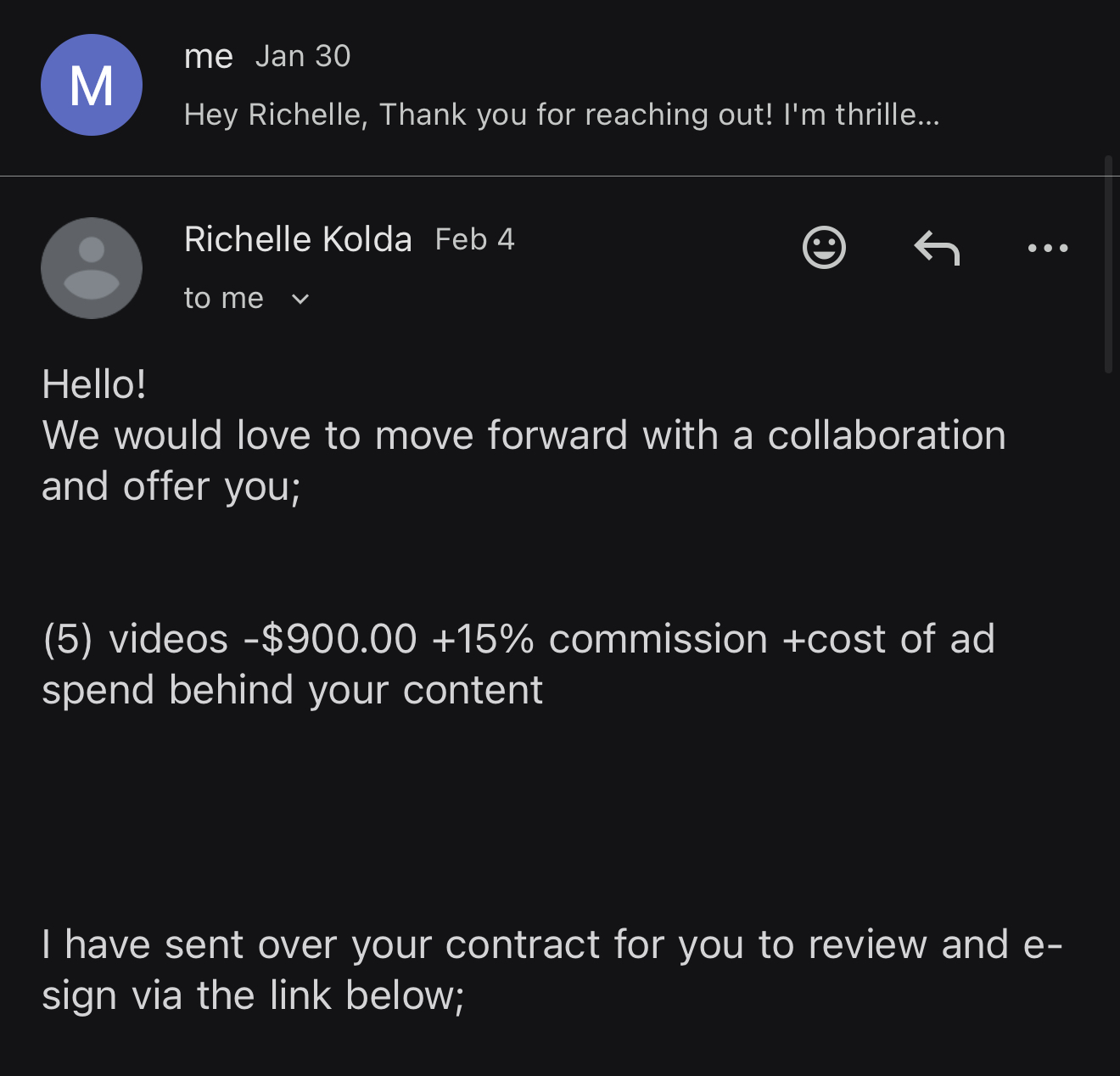
Task: Click the "$900.00" amount in the offer
Action: pos(339,639)
